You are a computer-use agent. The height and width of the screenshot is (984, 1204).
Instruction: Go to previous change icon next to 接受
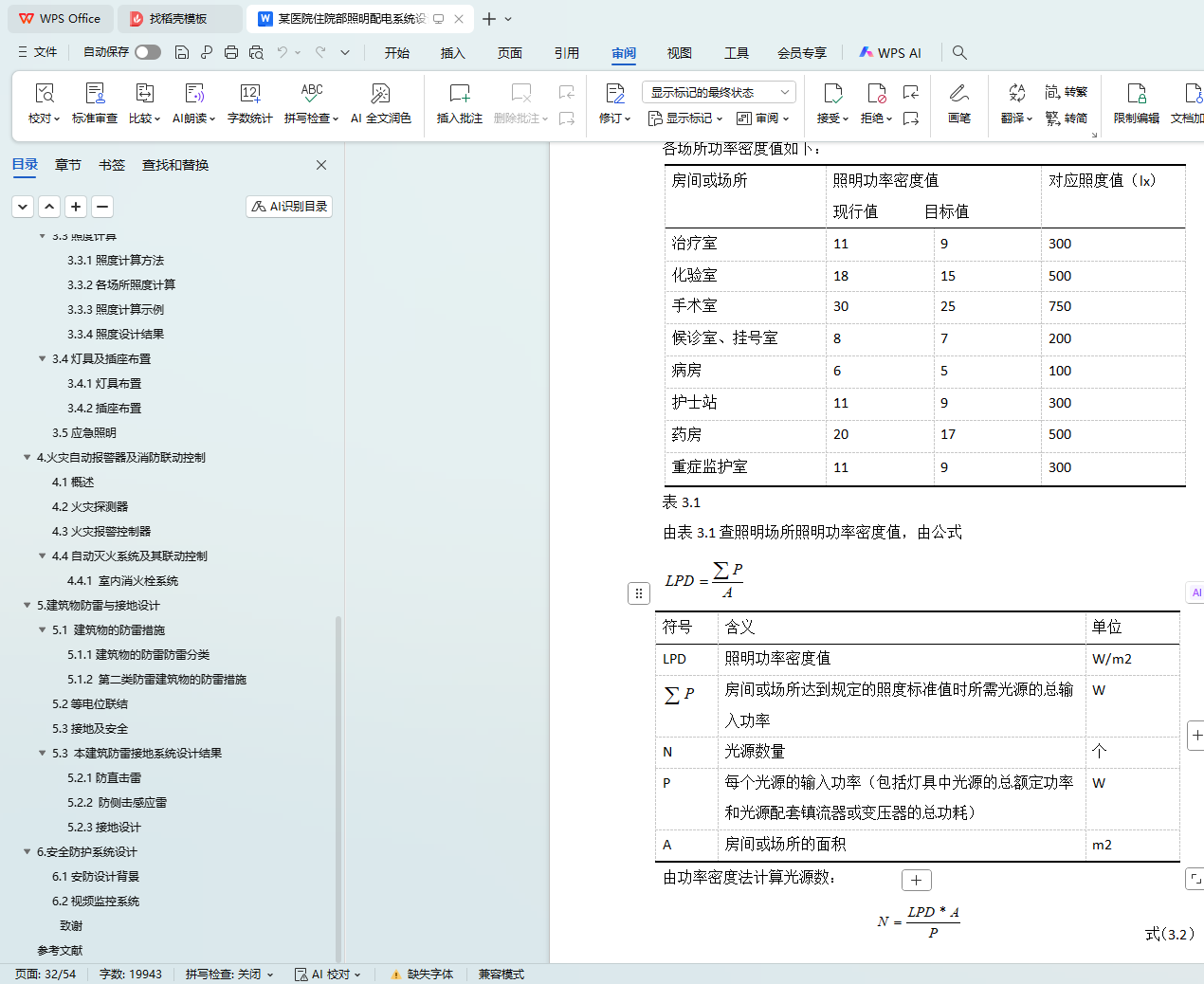[911, 92]
